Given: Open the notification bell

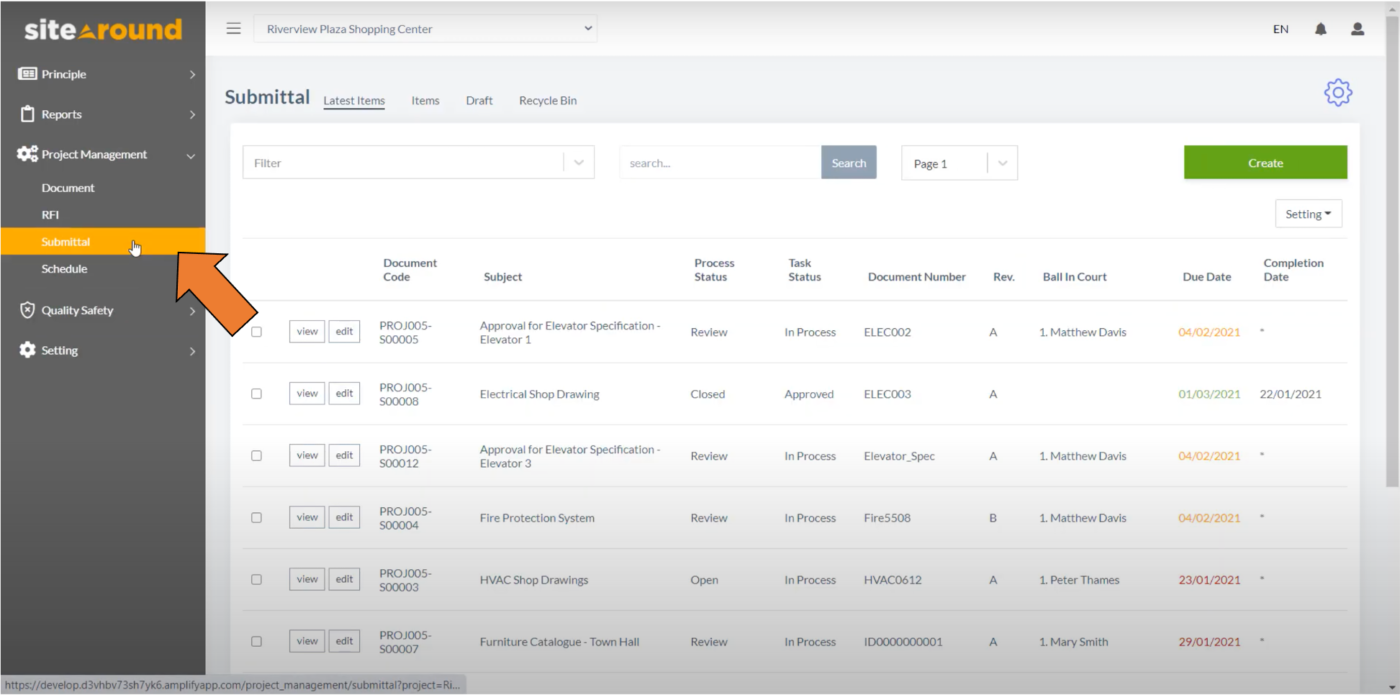Looking at the screenshot, I should point(1320,29).
